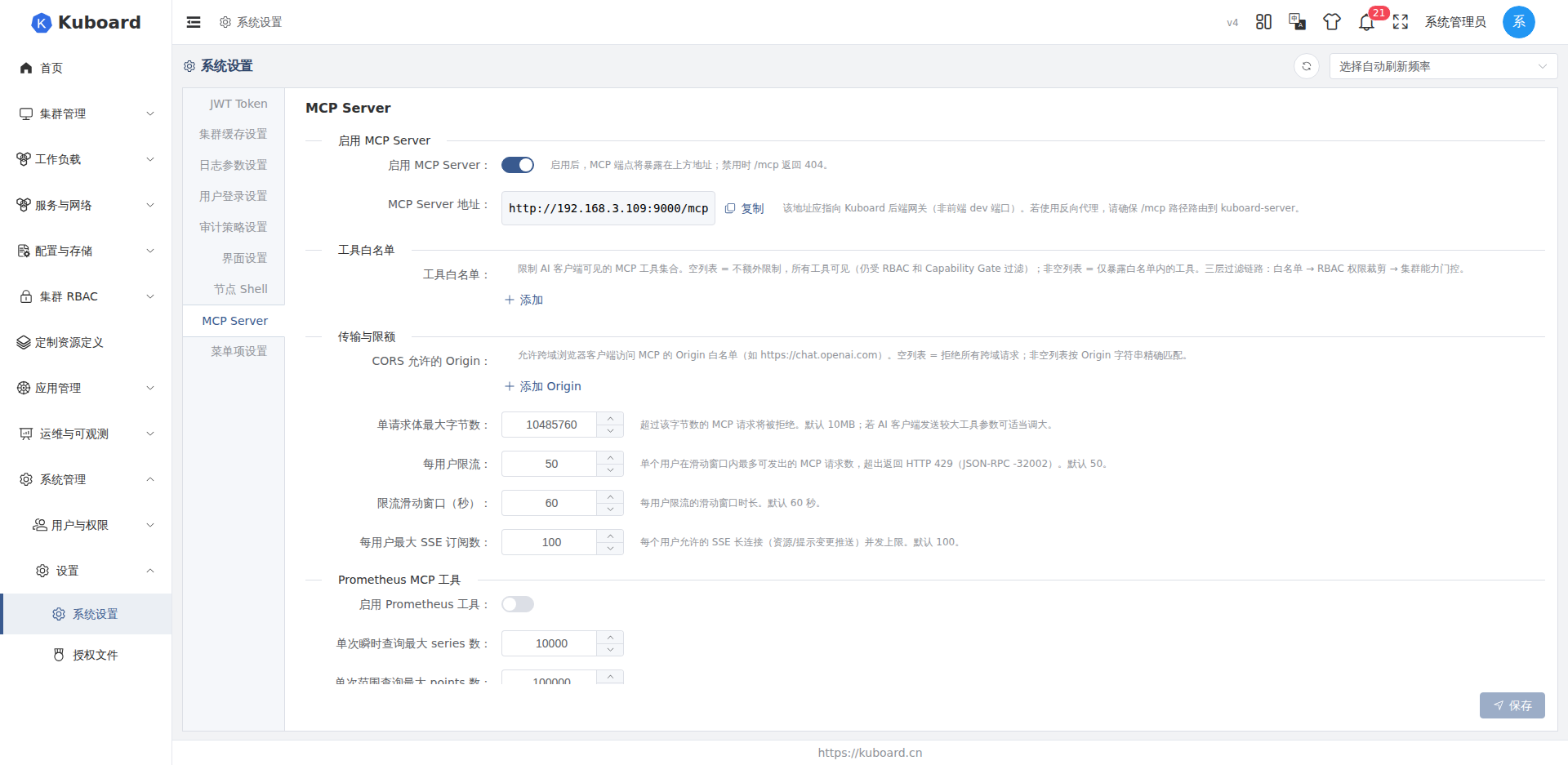This screenshot has height=765, width=1568.
Task: Collapse 系统管理 menu chevron
Action: (150, 479)
